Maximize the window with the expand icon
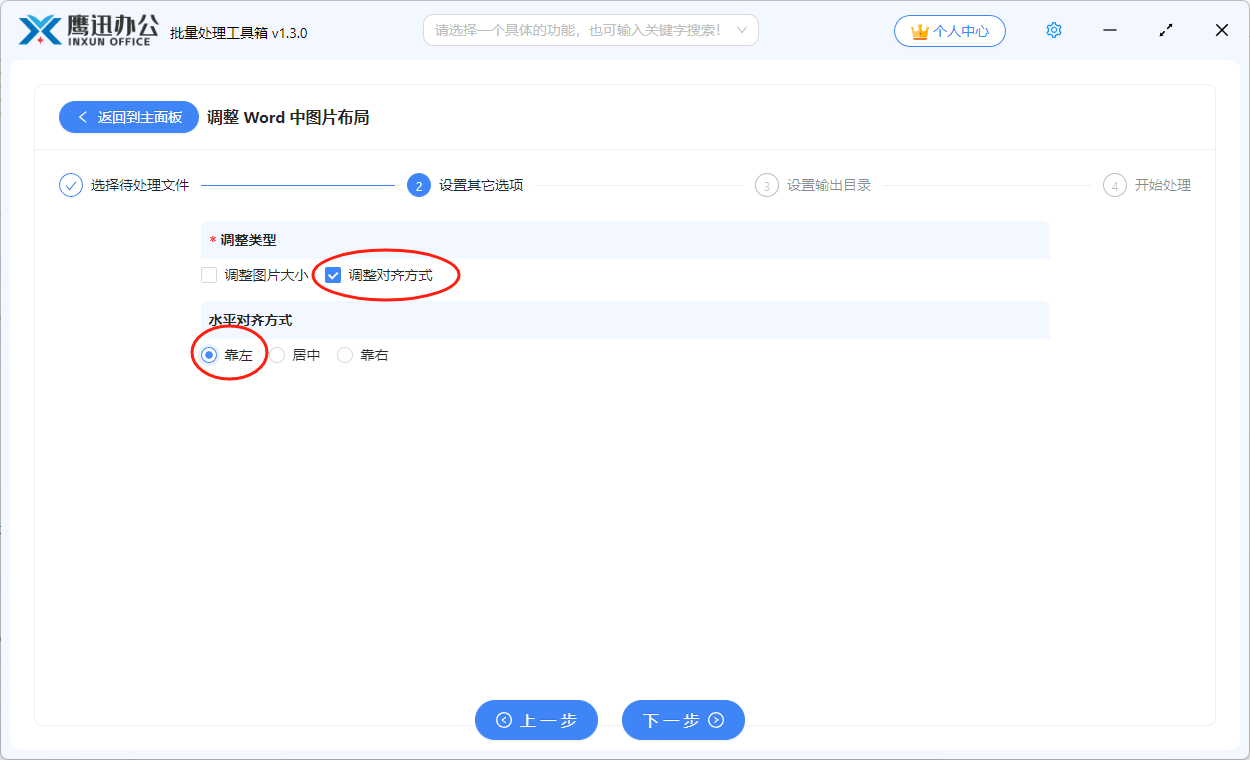Screen dimensions: 1250x760 1166,30
